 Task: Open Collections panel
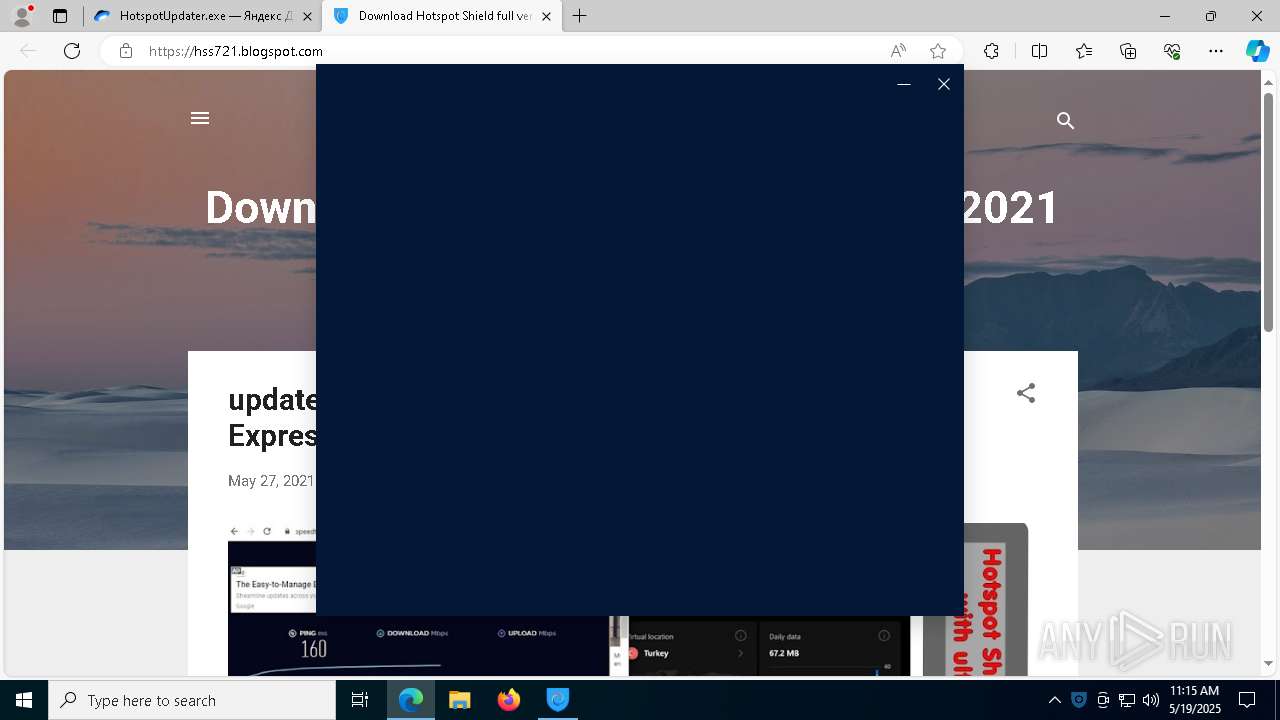click(x=1128, y=51)
